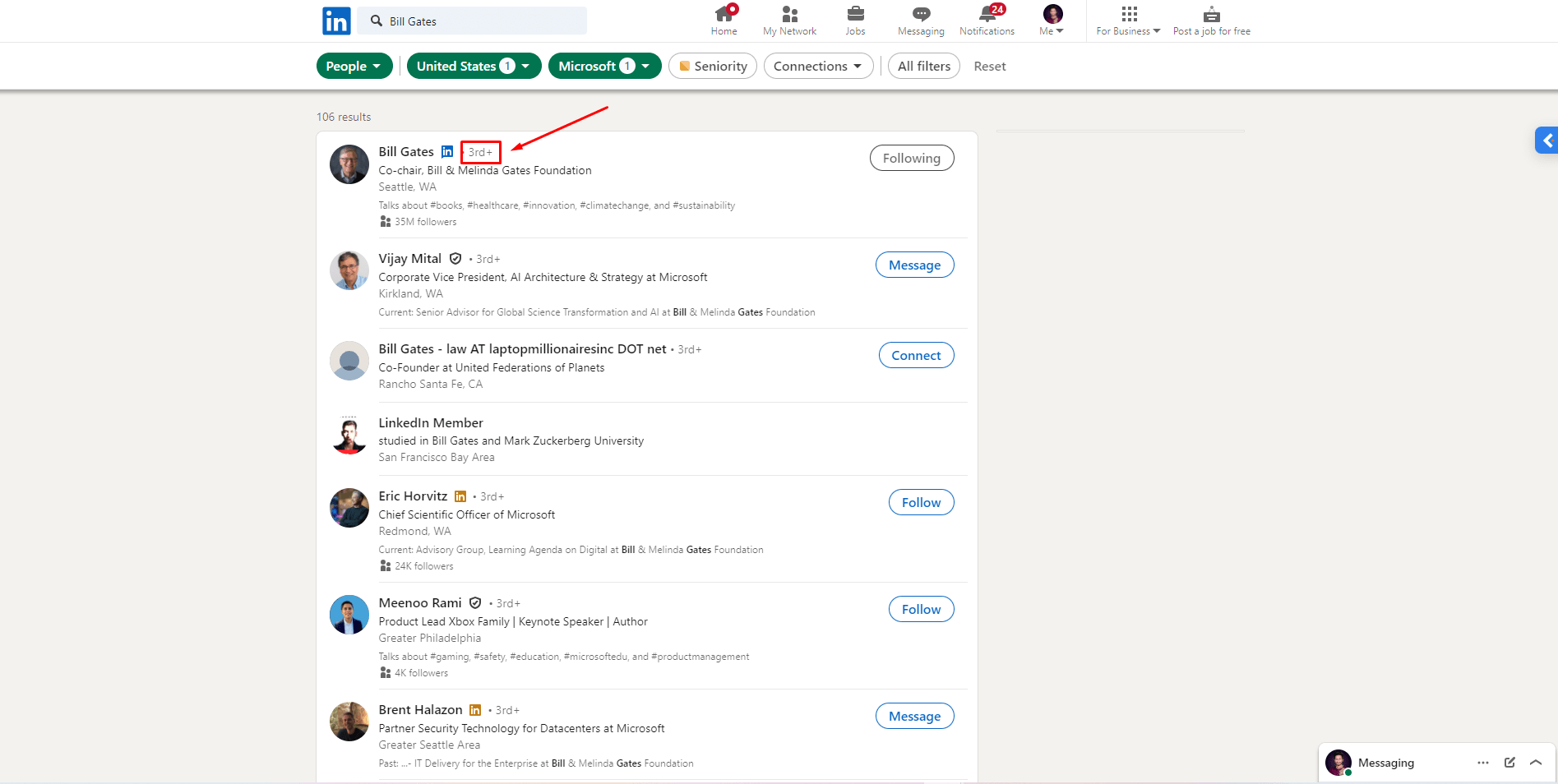Open the People filter dropdown
Image resolution: width=1558 pixels, height=784 pixels.
pyautogui.click(x=354, y=66)
